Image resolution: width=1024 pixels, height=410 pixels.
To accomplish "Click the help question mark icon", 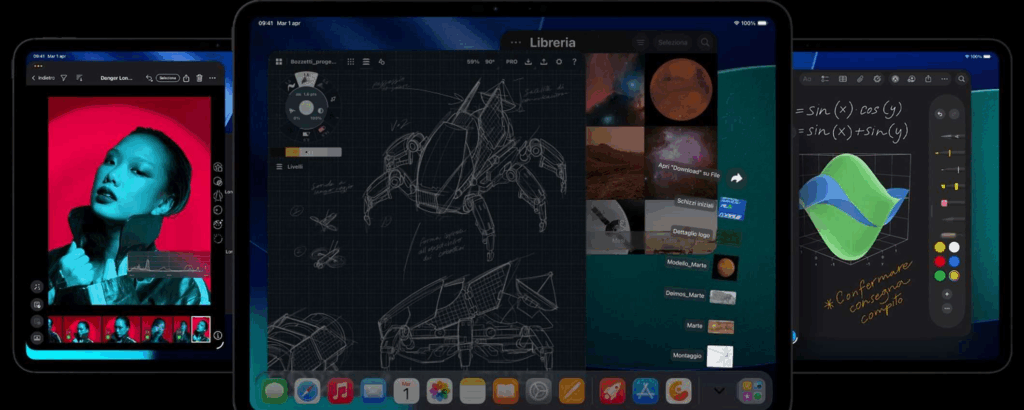I will pyautogui.click(x=573, y=62).
